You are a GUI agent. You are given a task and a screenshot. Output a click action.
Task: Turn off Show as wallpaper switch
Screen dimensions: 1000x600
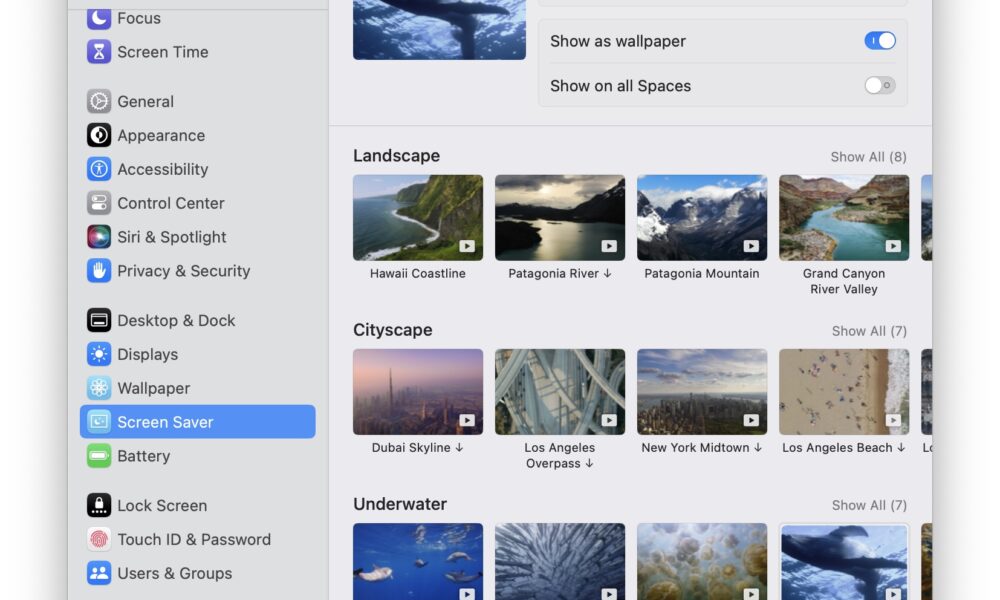click(x=880, y=41)
